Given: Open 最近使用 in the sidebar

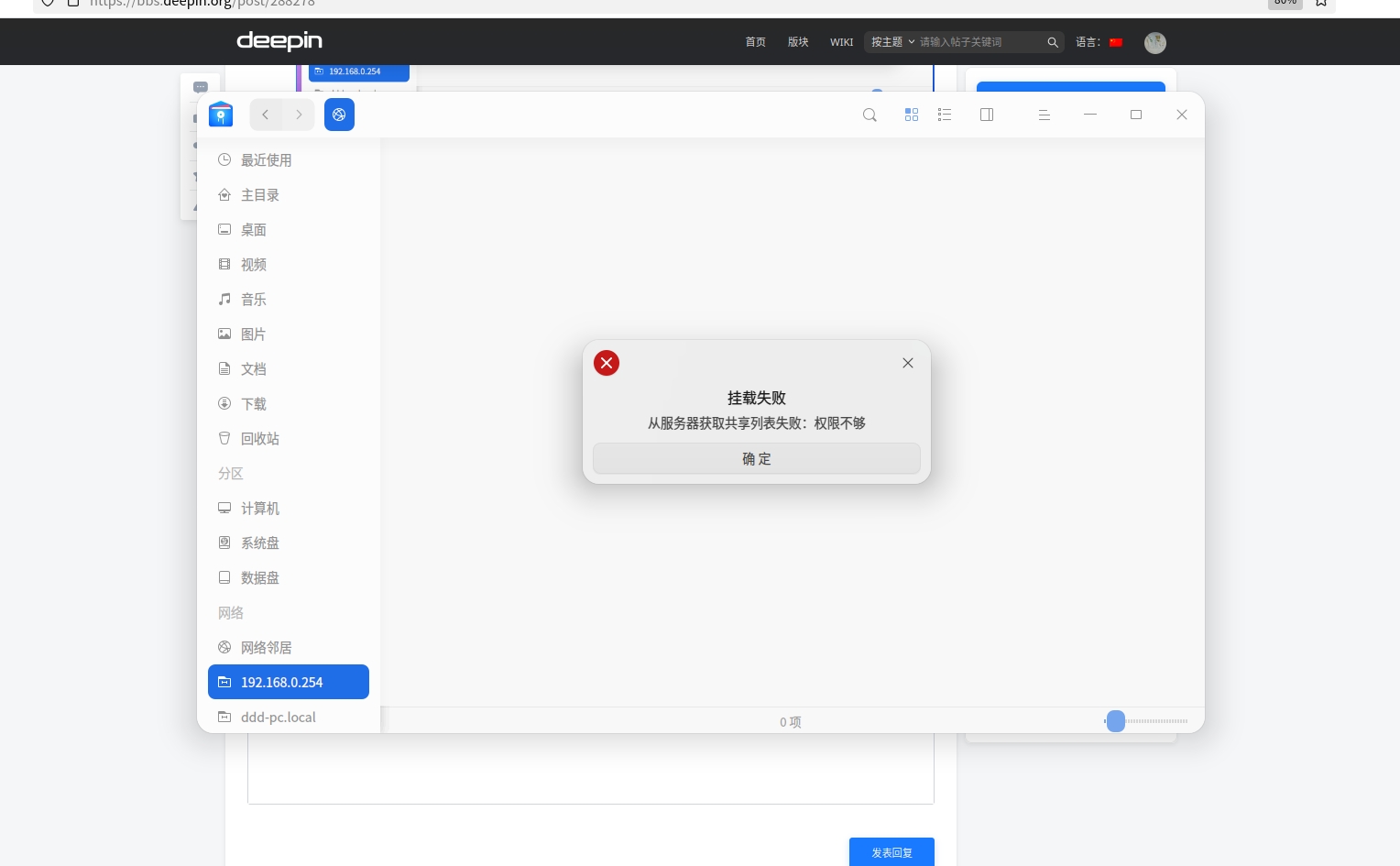Looking at the screenshot, I should point(289,160).
